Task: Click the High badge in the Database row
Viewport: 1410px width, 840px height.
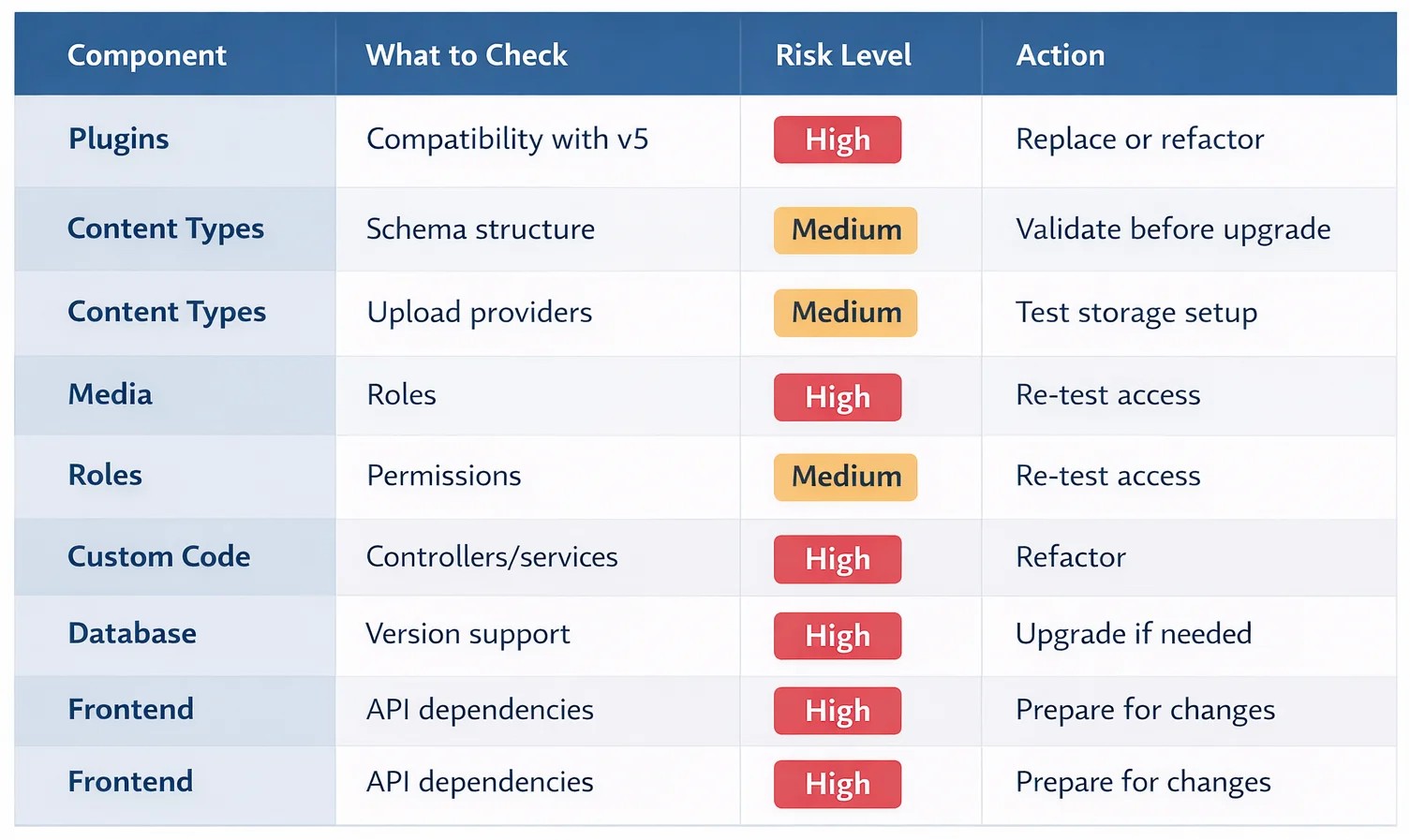Action: click(838, 636)
